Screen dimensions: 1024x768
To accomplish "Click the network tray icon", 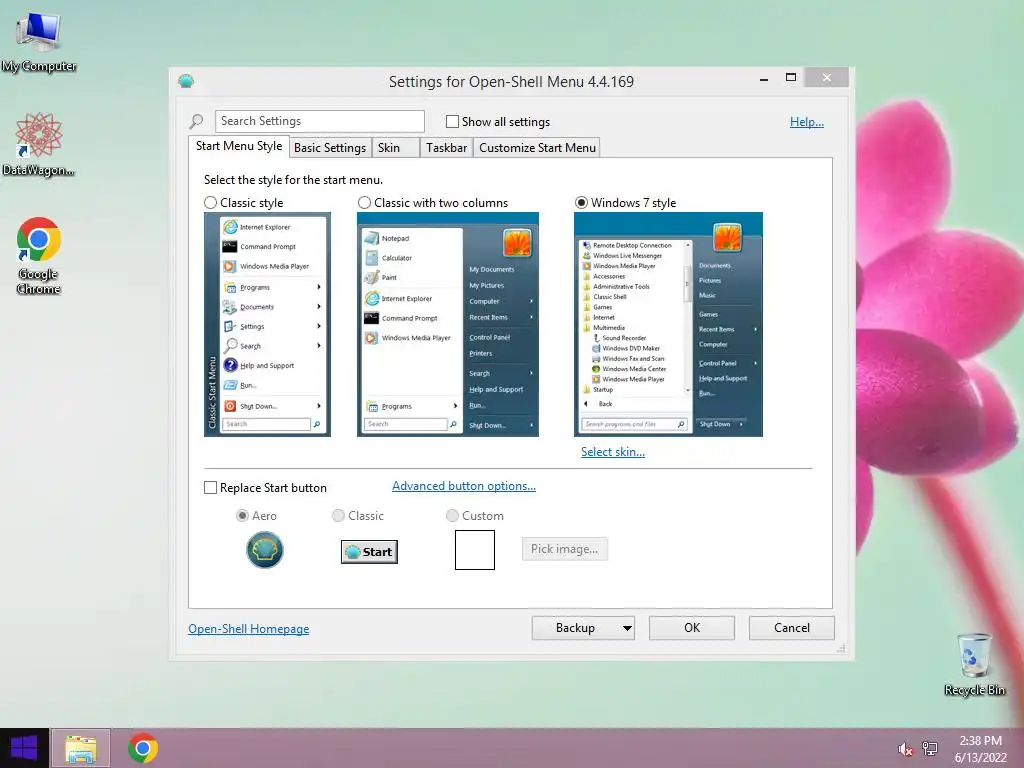I will (930, 749).
